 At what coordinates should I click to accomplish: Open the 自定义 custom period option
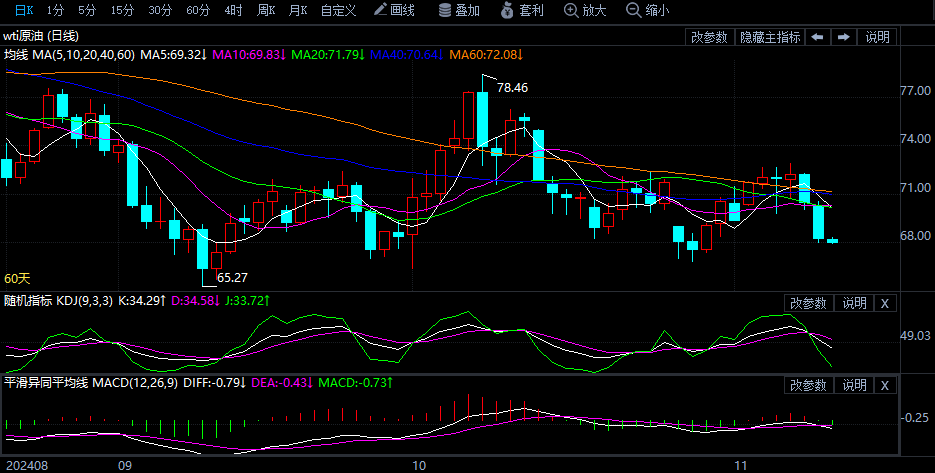coord(338,10)
